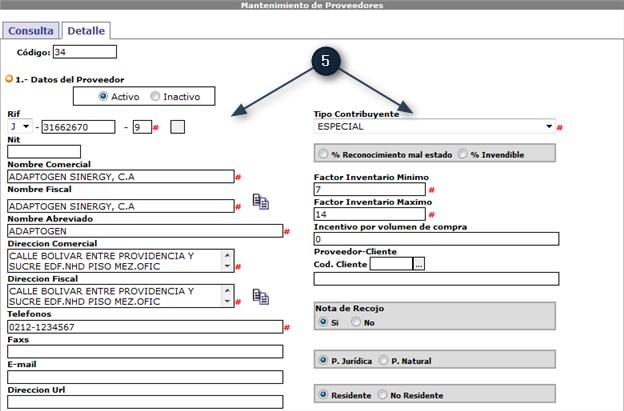
Task: Click Direccion Comercial scroll down arrow
Action: point(227,266)
